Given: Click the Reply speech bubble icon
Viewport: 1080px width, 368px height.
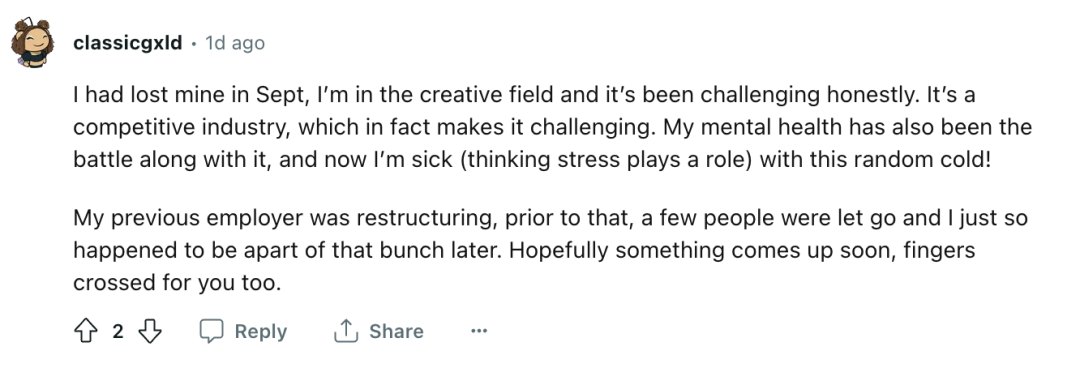Looking at the screenshot, I should [x=211, y=331].
